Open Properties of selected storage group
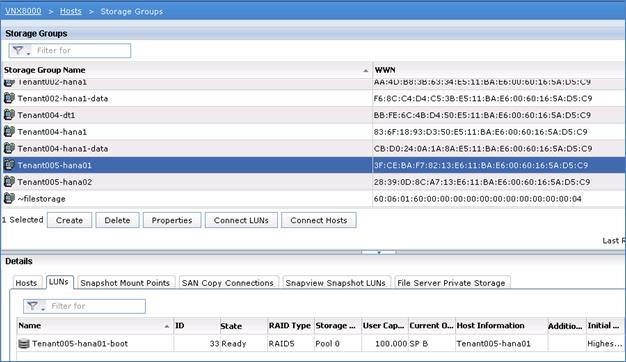 172,220
